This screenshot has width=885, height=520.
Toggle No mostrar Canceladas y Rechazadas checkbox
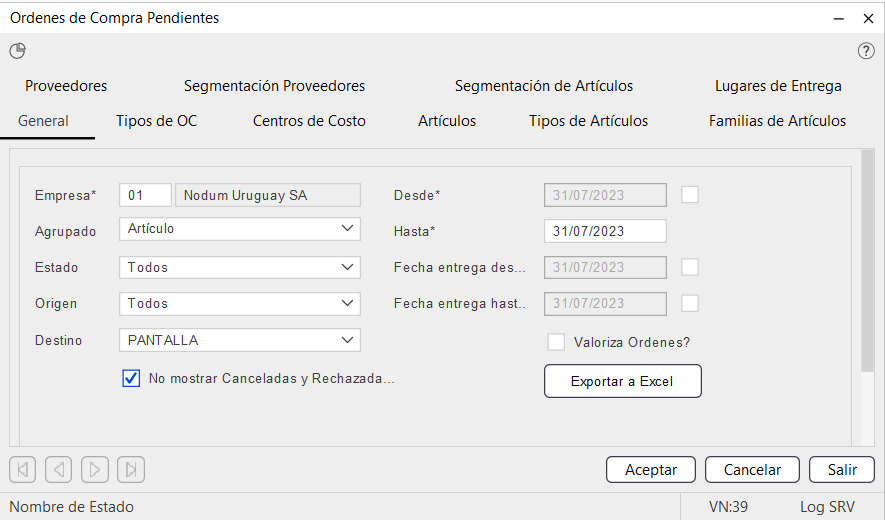tap(131, 379)
